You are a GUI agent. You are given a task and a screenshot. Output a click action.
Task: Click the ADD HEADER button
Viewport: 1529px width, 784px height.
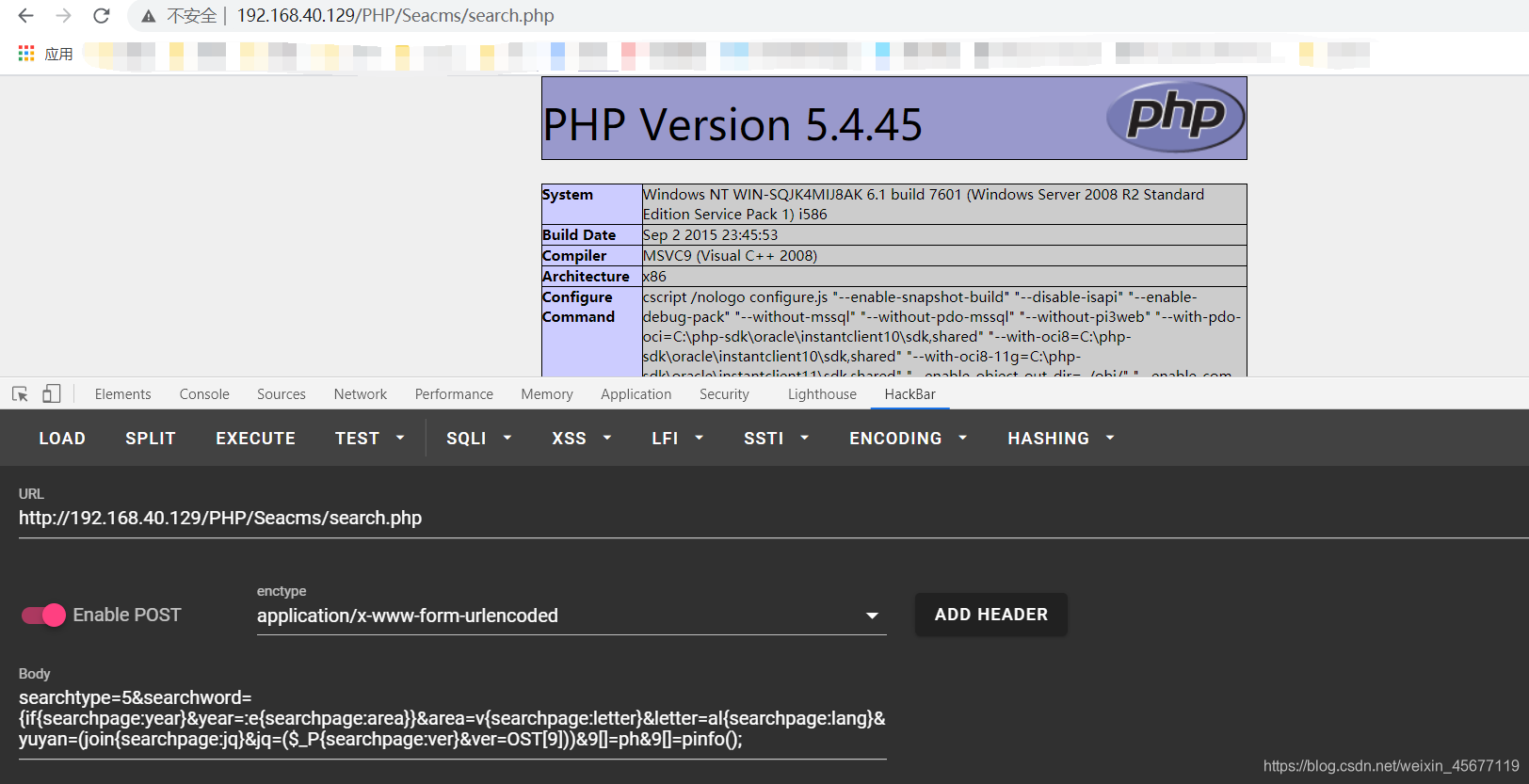click(991, 615)
